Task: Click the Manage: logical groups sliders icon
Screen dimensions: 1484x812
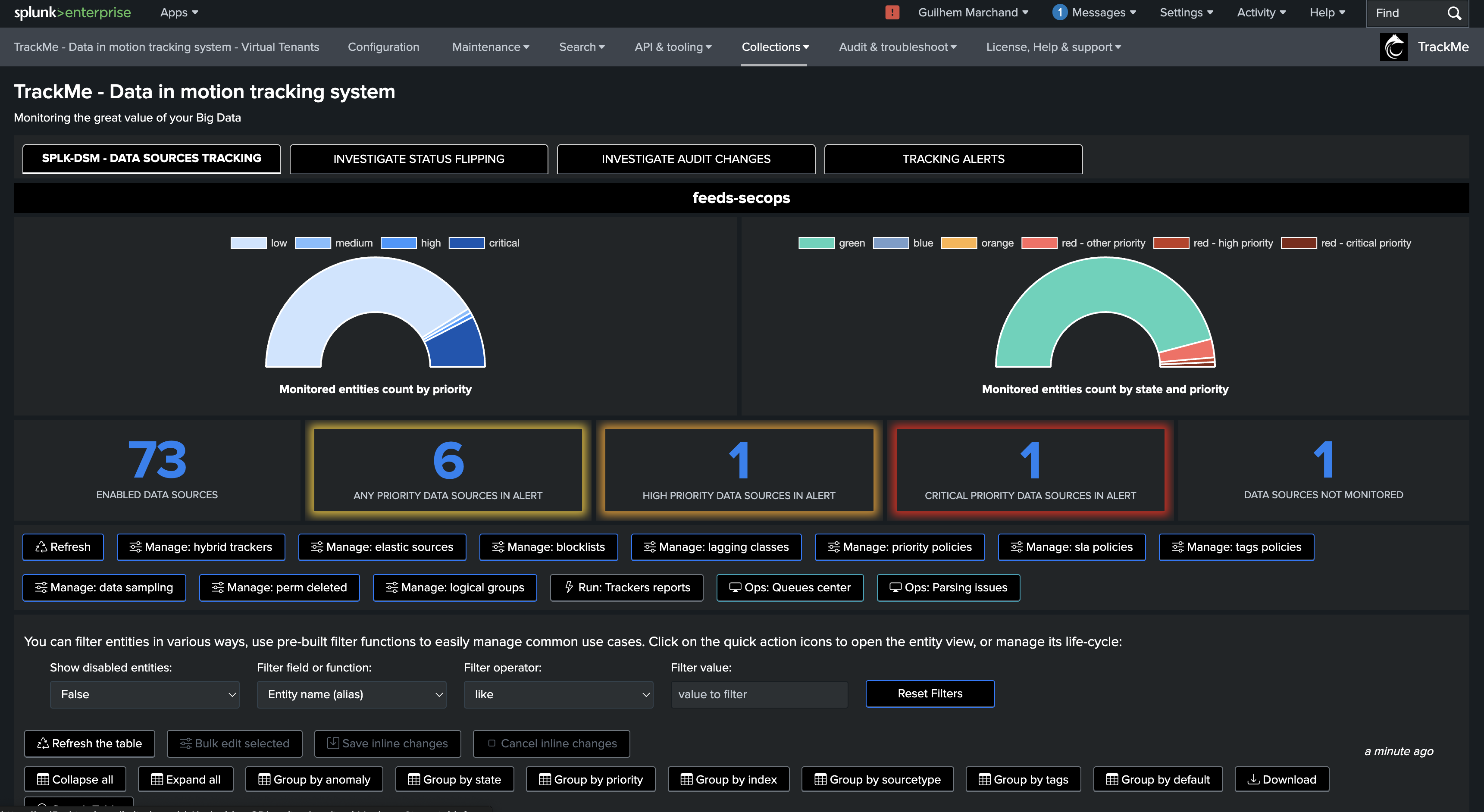Action: click(392, 587)
